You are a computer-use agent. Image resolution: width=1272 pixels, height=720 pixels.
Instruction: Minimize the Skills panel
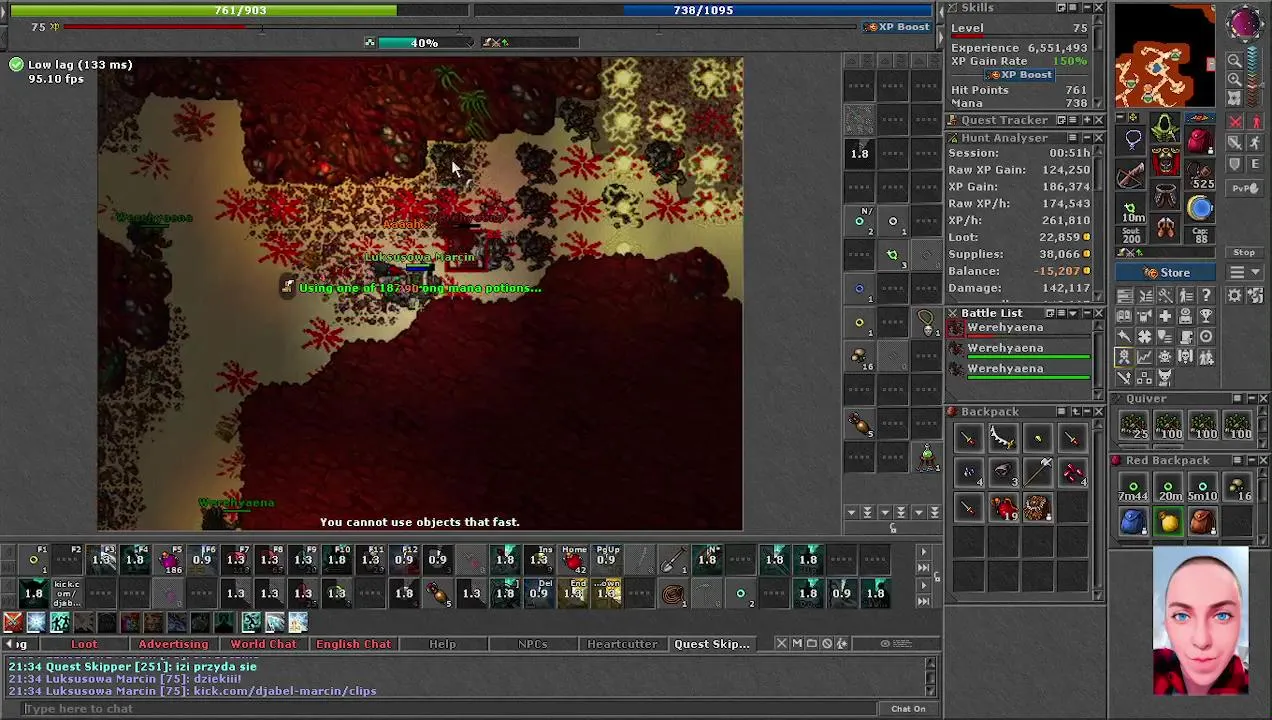click(1087, 8)
